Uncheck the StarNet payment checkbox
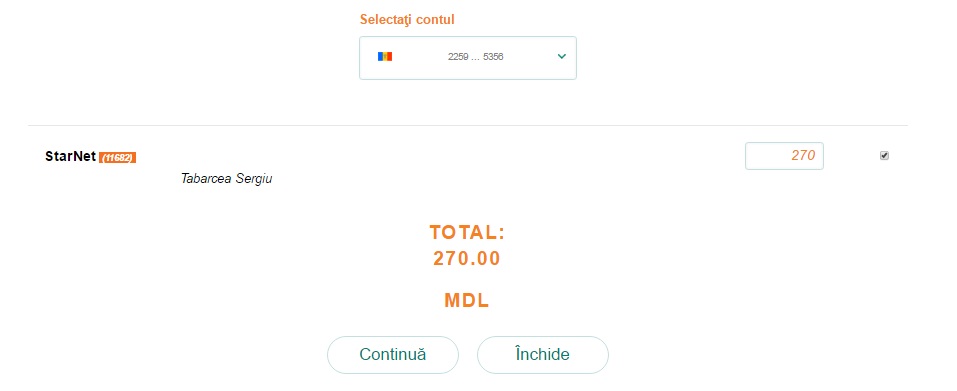The width and height of the screenshot is (957, 391). [x=884, y=156]
